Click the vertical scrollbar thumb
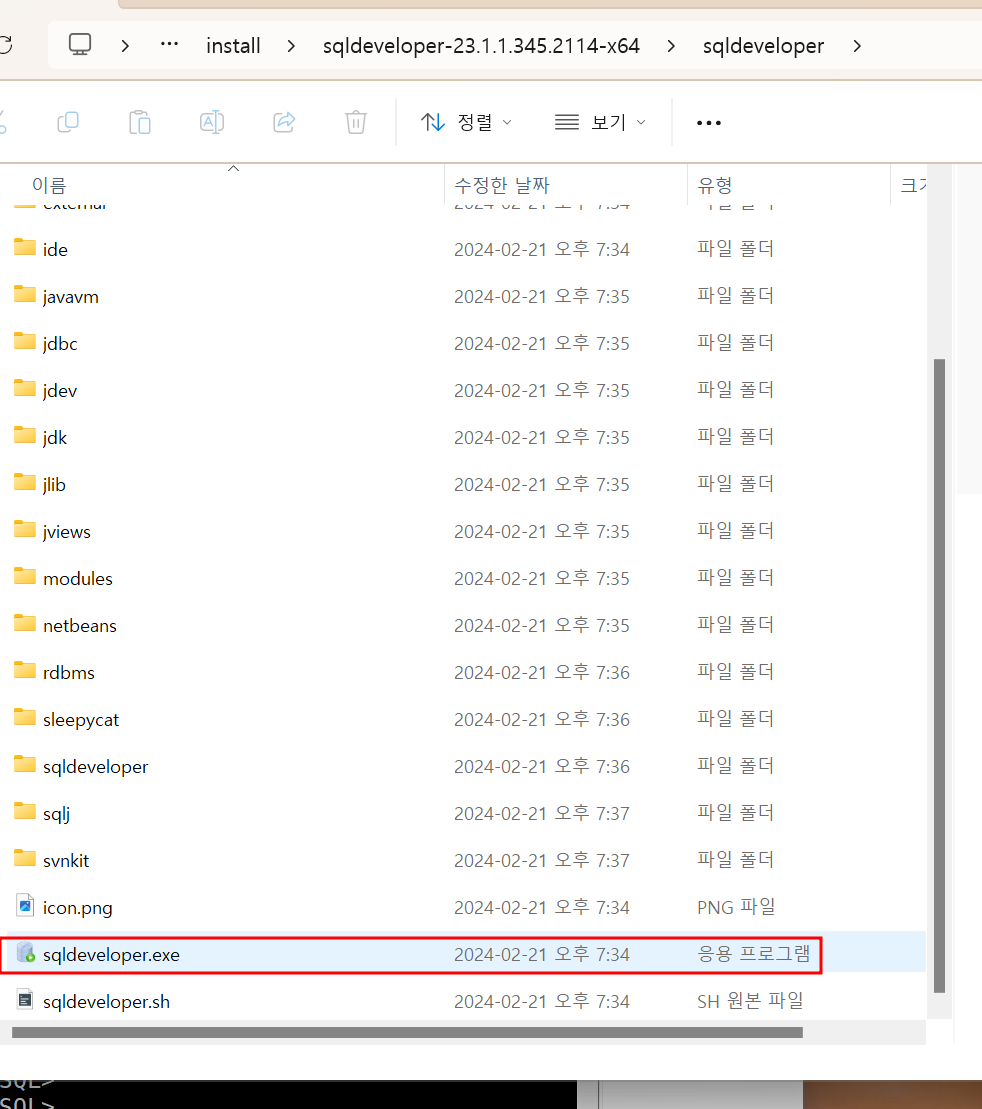The height and width of the screenshot is (1109, 982). click(x=940, y=675)
